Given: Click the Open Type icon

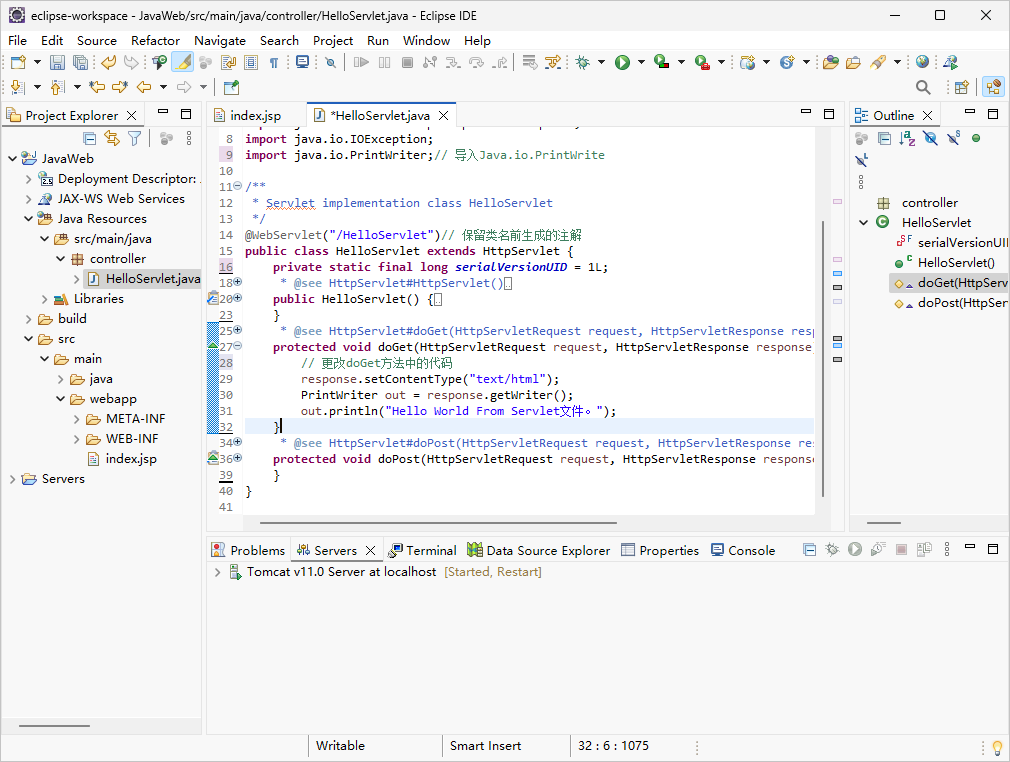Looking at the screenshot, I should (831, 62).
